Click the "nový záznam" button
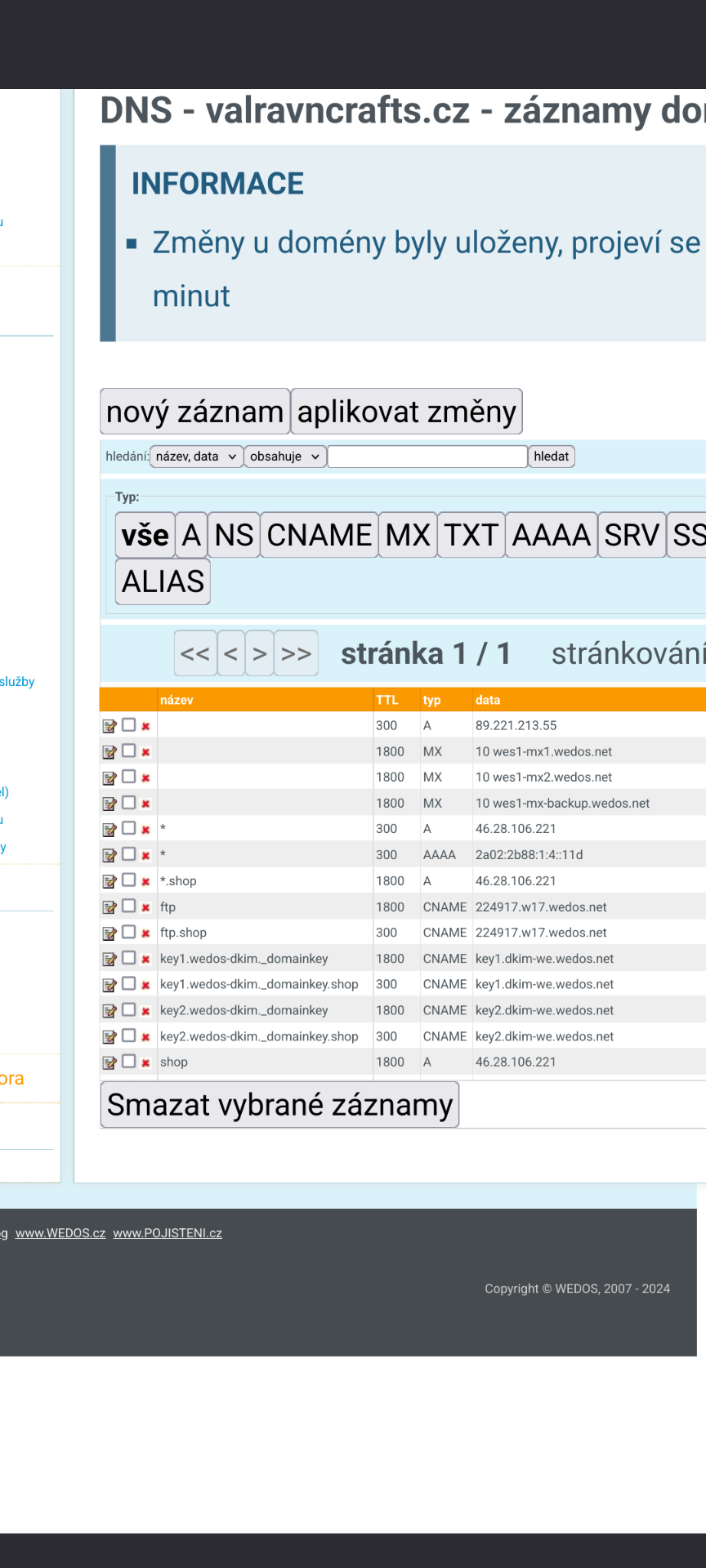This screenshot has height=1568, width=706. tap(194, 412)
